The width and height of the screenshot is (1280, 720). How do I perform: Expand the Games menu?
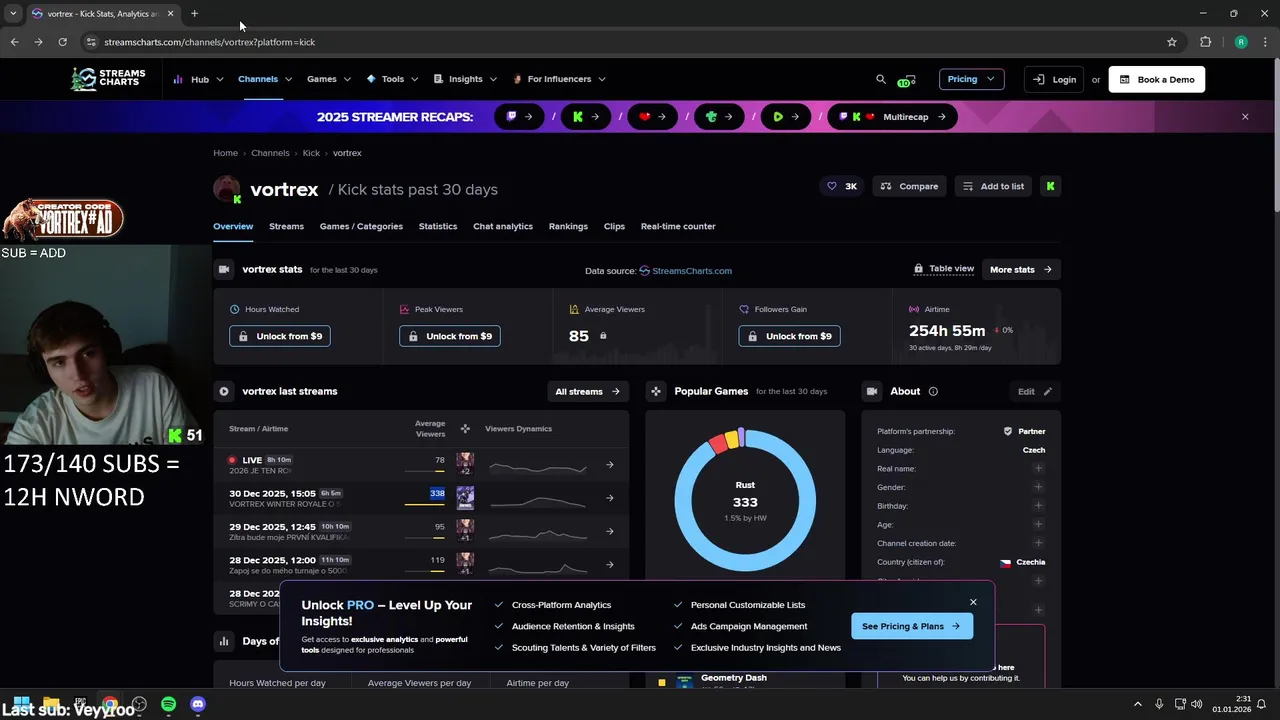(329, 79)
